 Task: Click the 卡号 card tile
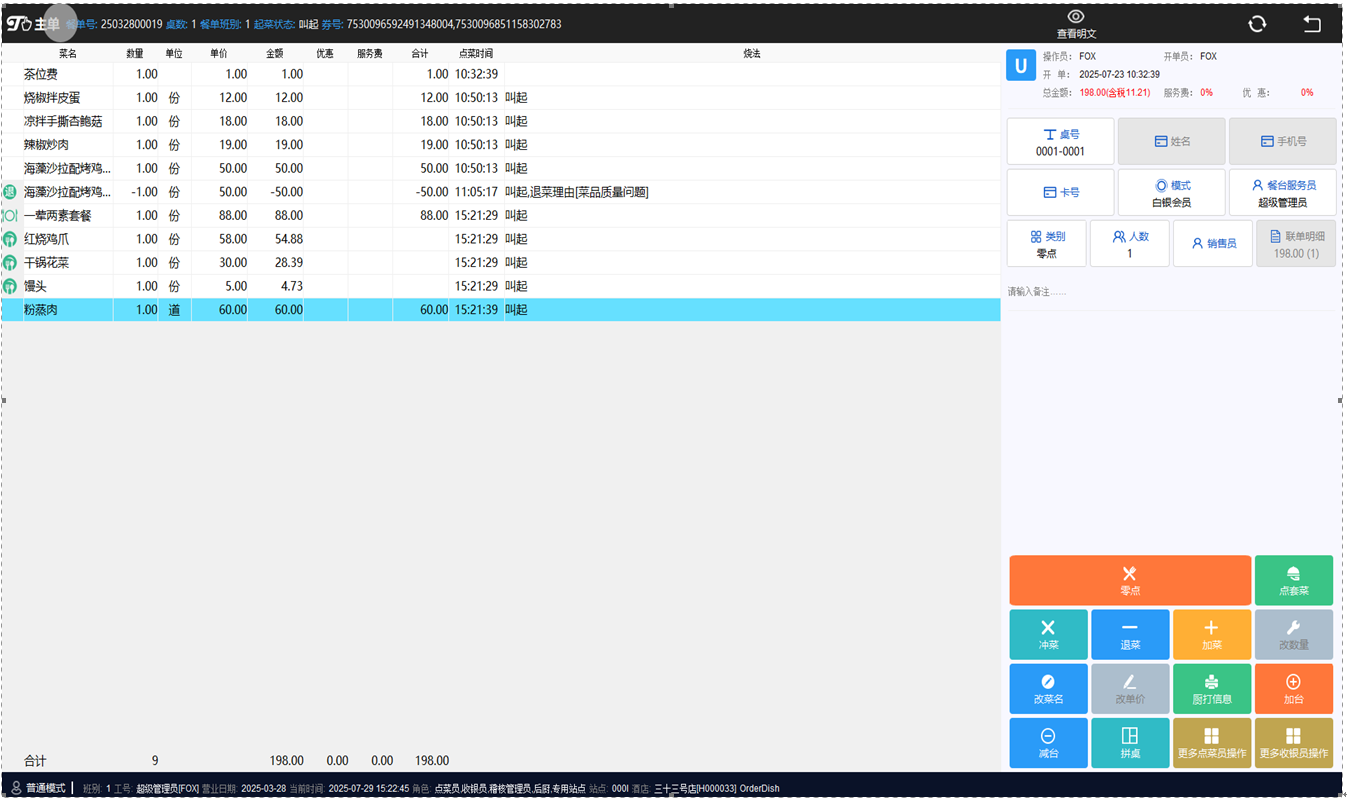click(x=1060, y=192)
